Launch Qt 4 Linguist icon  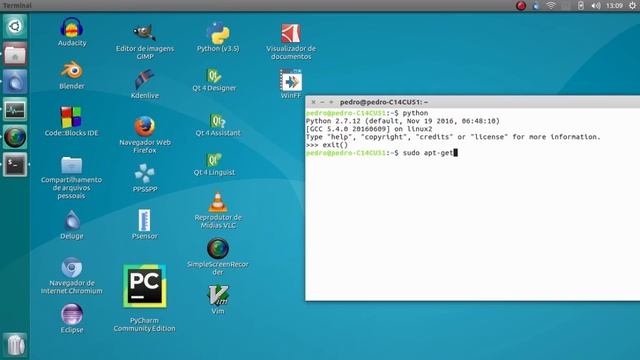tap(214, 160)
